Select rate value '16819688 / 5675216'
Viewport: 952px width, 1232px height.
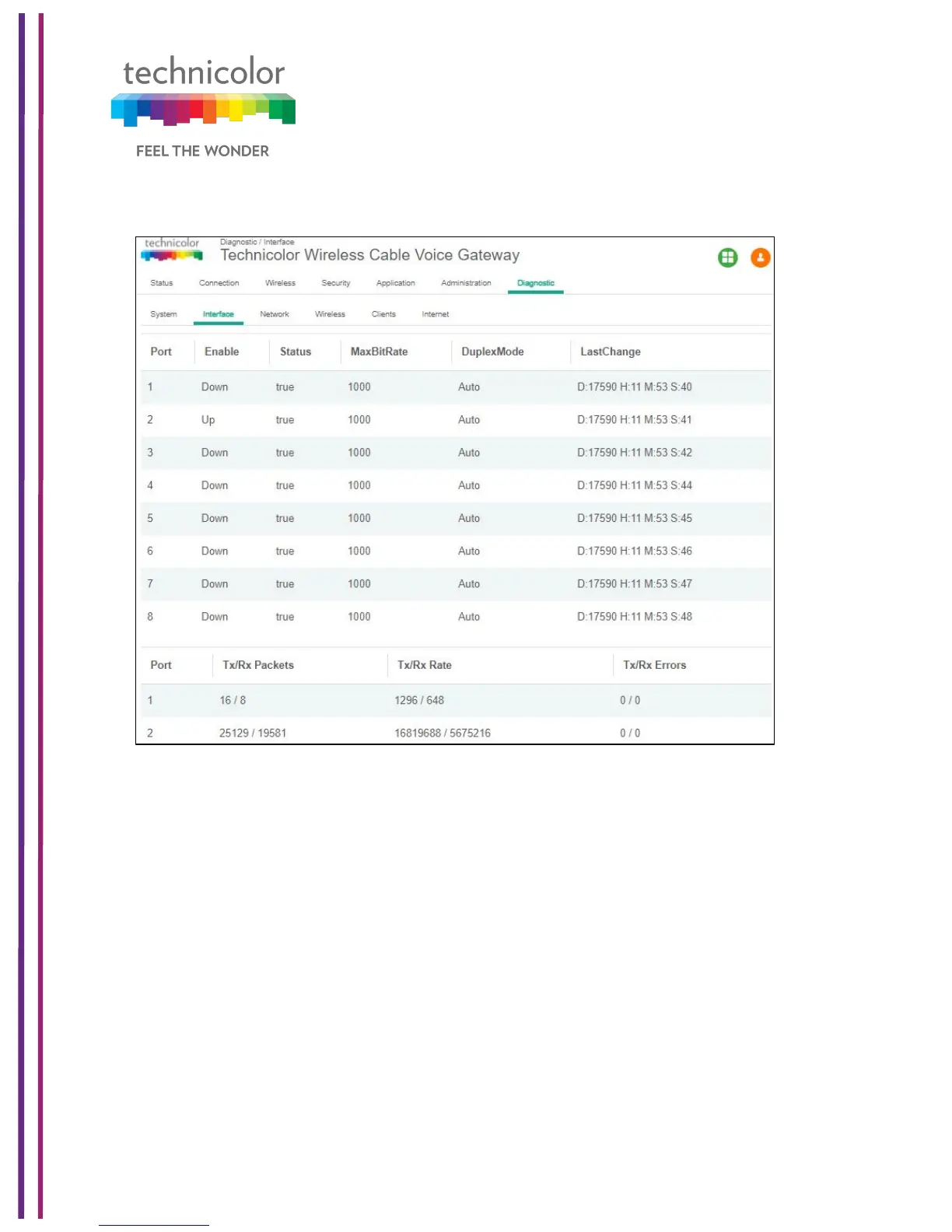click(x=443, y=733)
